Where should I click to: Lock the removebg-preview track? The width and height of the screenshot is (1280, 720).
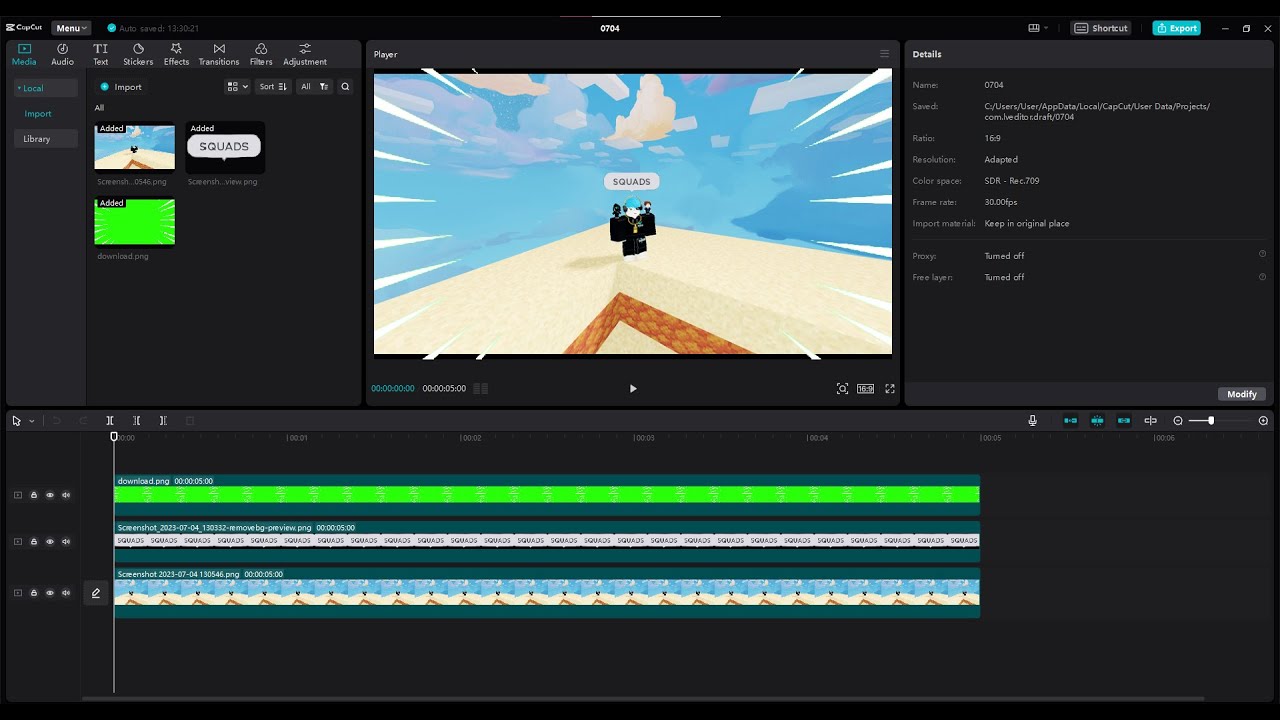click(34, 542)
